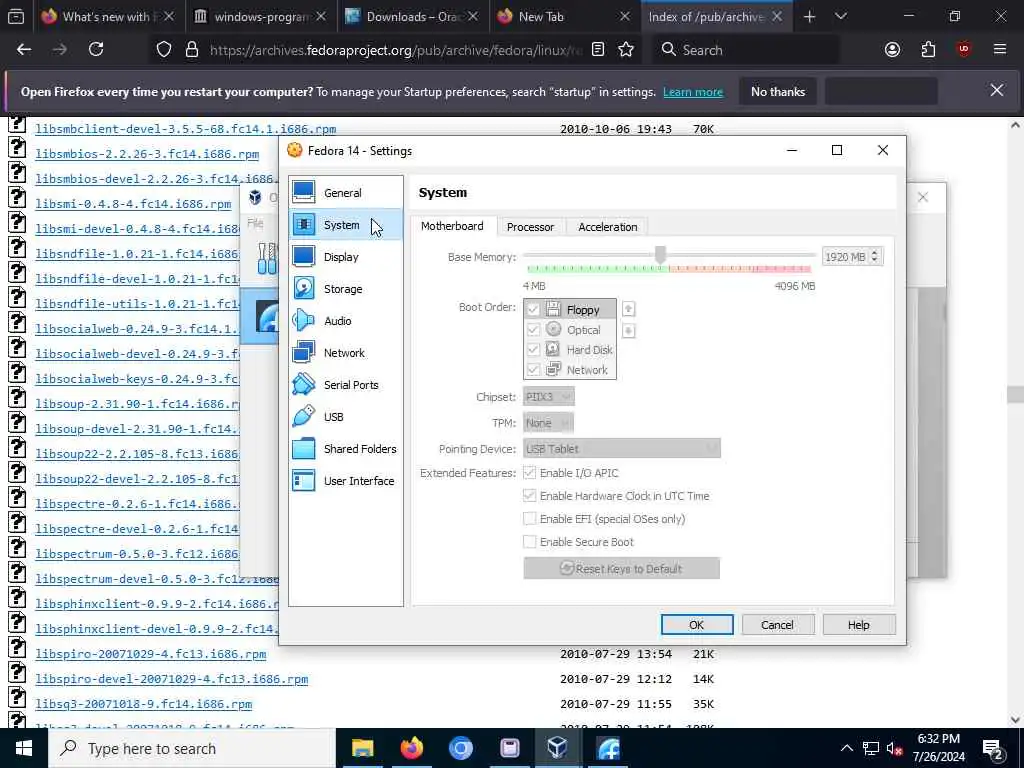Click Reset Keys to Default button
The width and height of the screenshot is (1024, 768).
click(x=622, y=569)
